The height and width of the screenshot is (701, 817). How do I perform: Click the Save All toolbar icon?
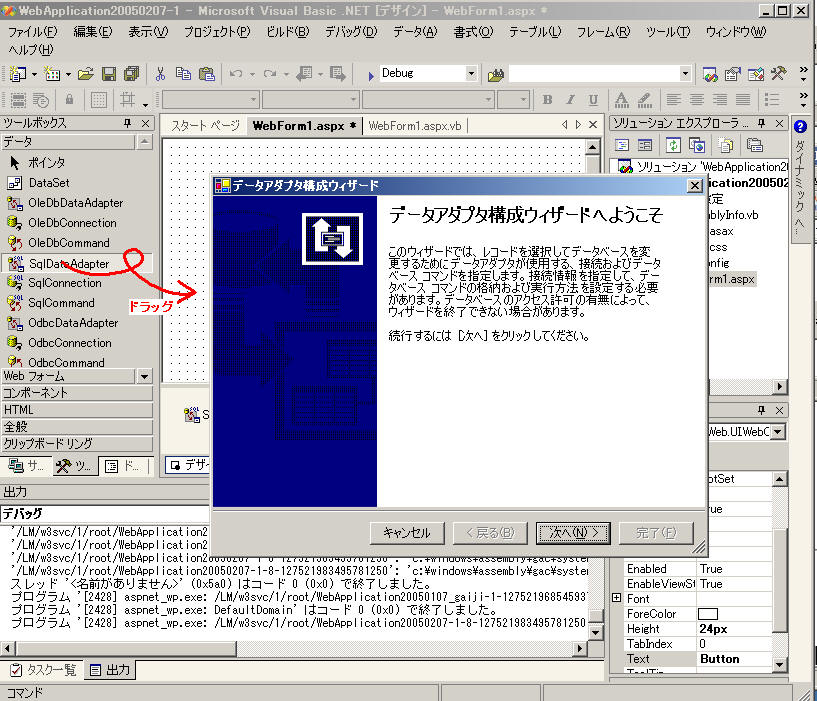130,74
